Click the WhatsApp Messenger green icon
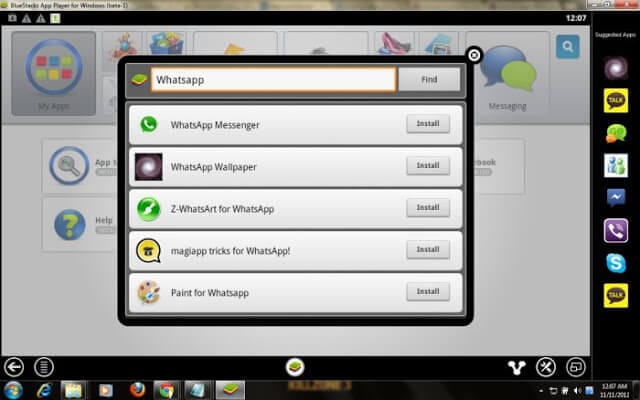 coord(149,124)
